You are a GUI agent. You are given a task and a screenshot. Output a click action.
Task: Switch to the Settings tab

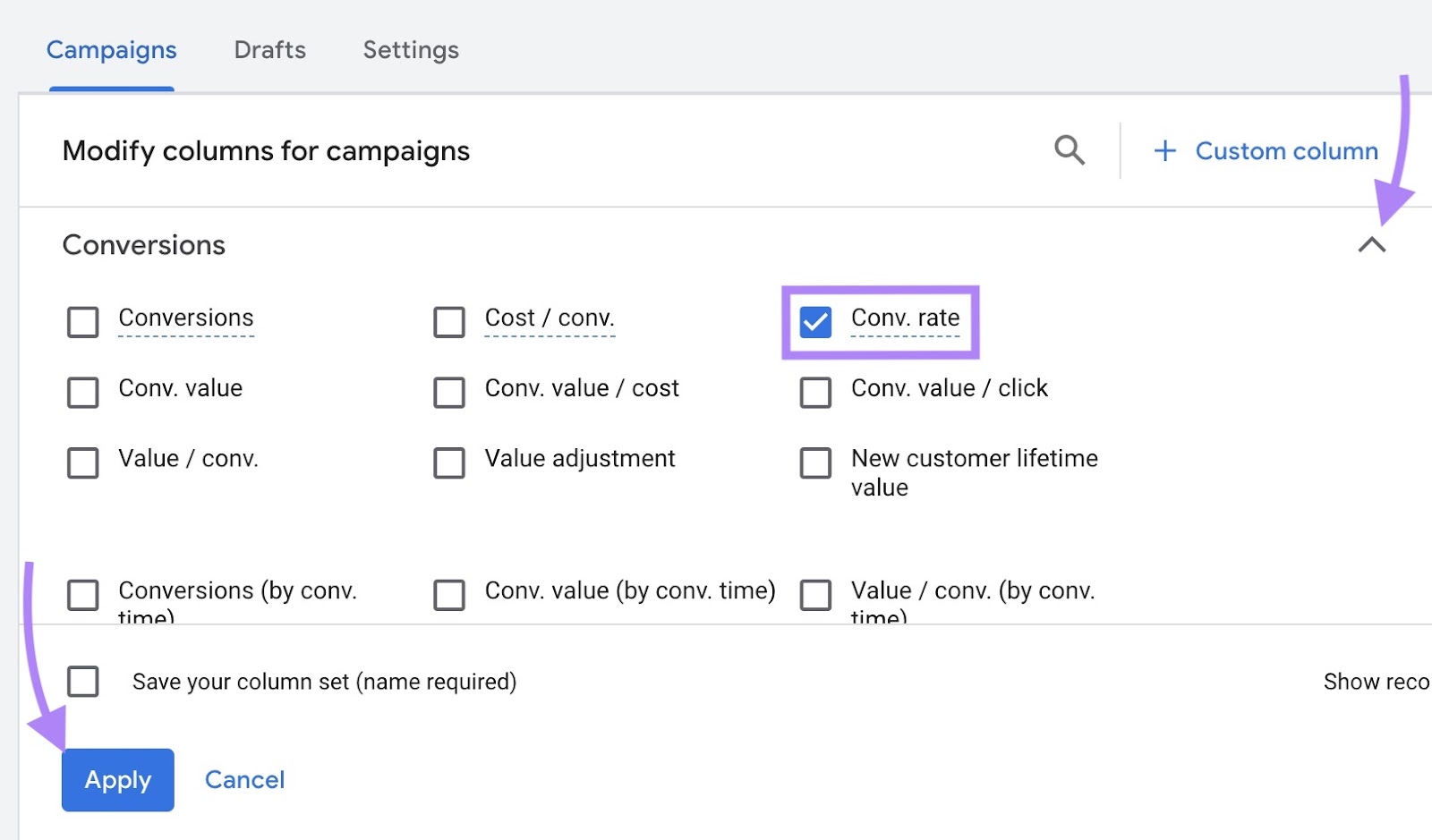[410, 50]
